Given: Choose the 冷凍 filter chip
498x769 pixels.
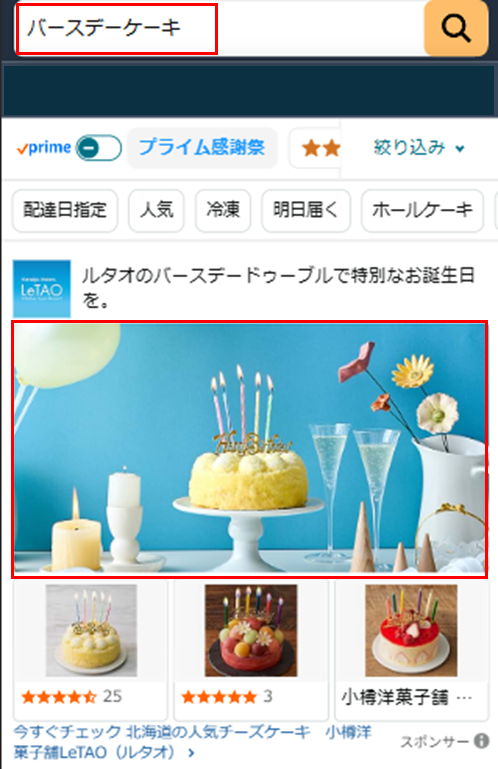Looking at the screenshot, I should click(x=223, y=210).
